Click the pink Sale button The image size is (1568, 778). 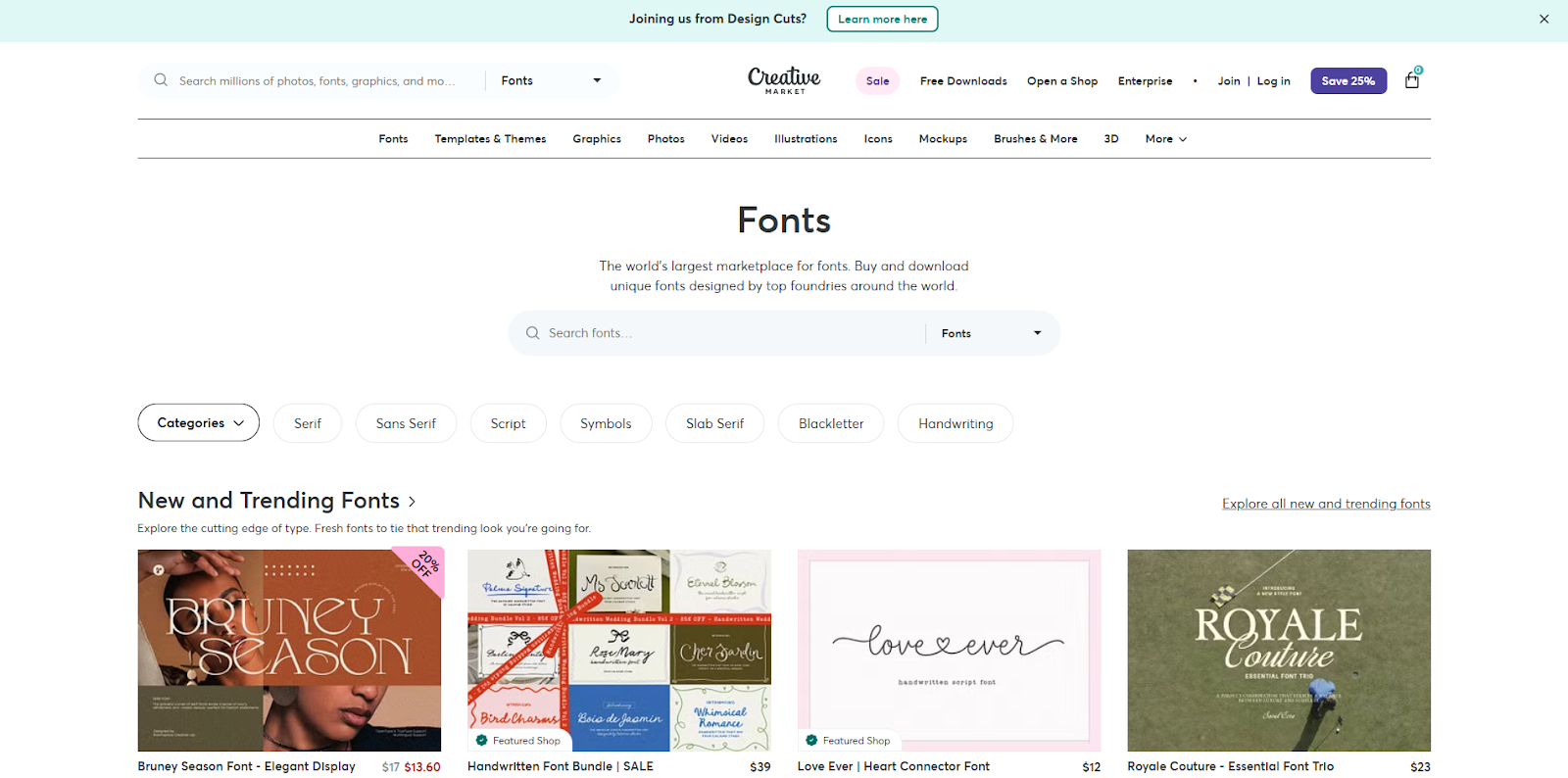tap(877, 80)
